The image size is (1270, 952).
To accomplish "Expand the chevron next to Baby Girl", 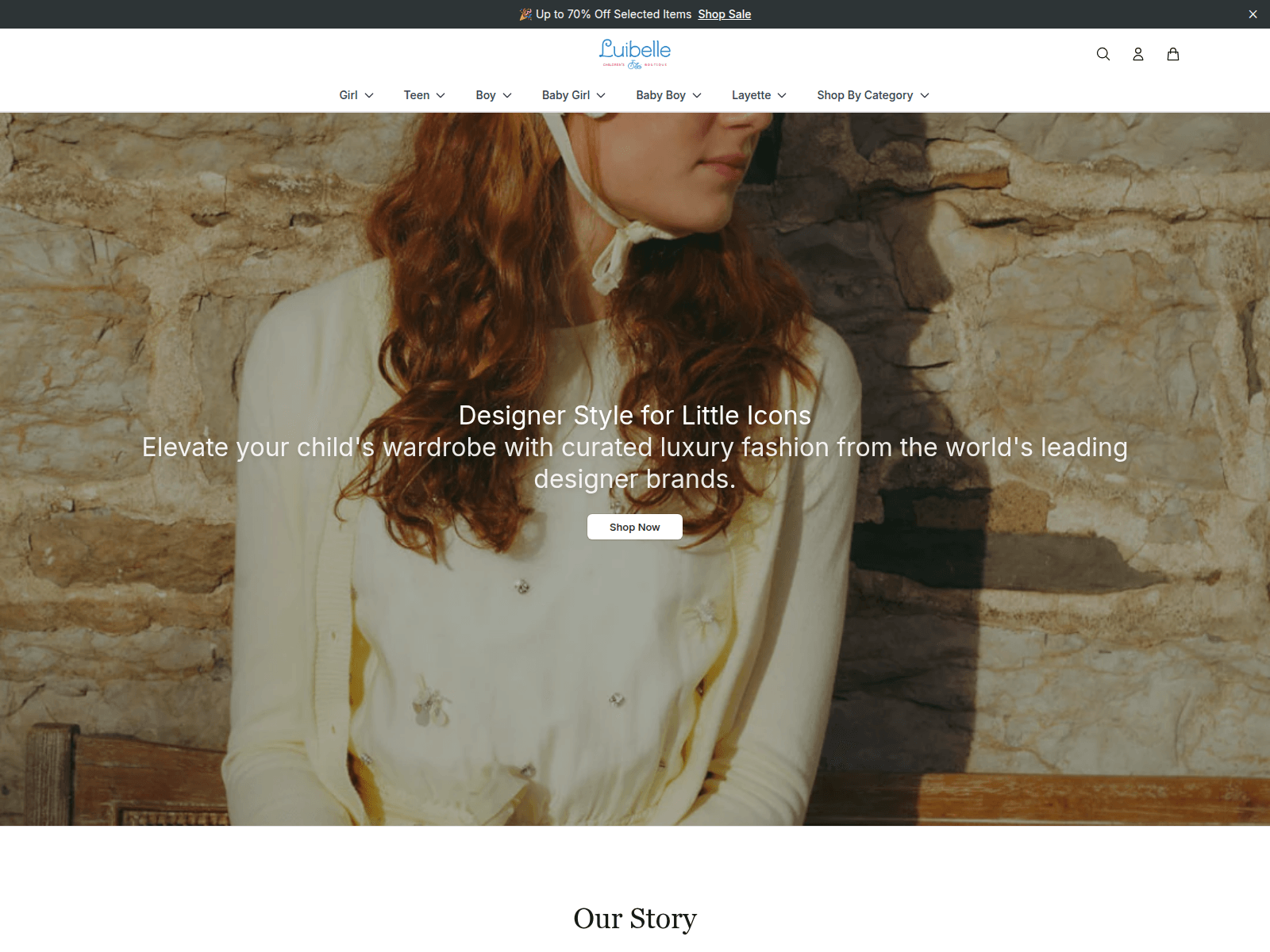I will (x=601, y=95).
